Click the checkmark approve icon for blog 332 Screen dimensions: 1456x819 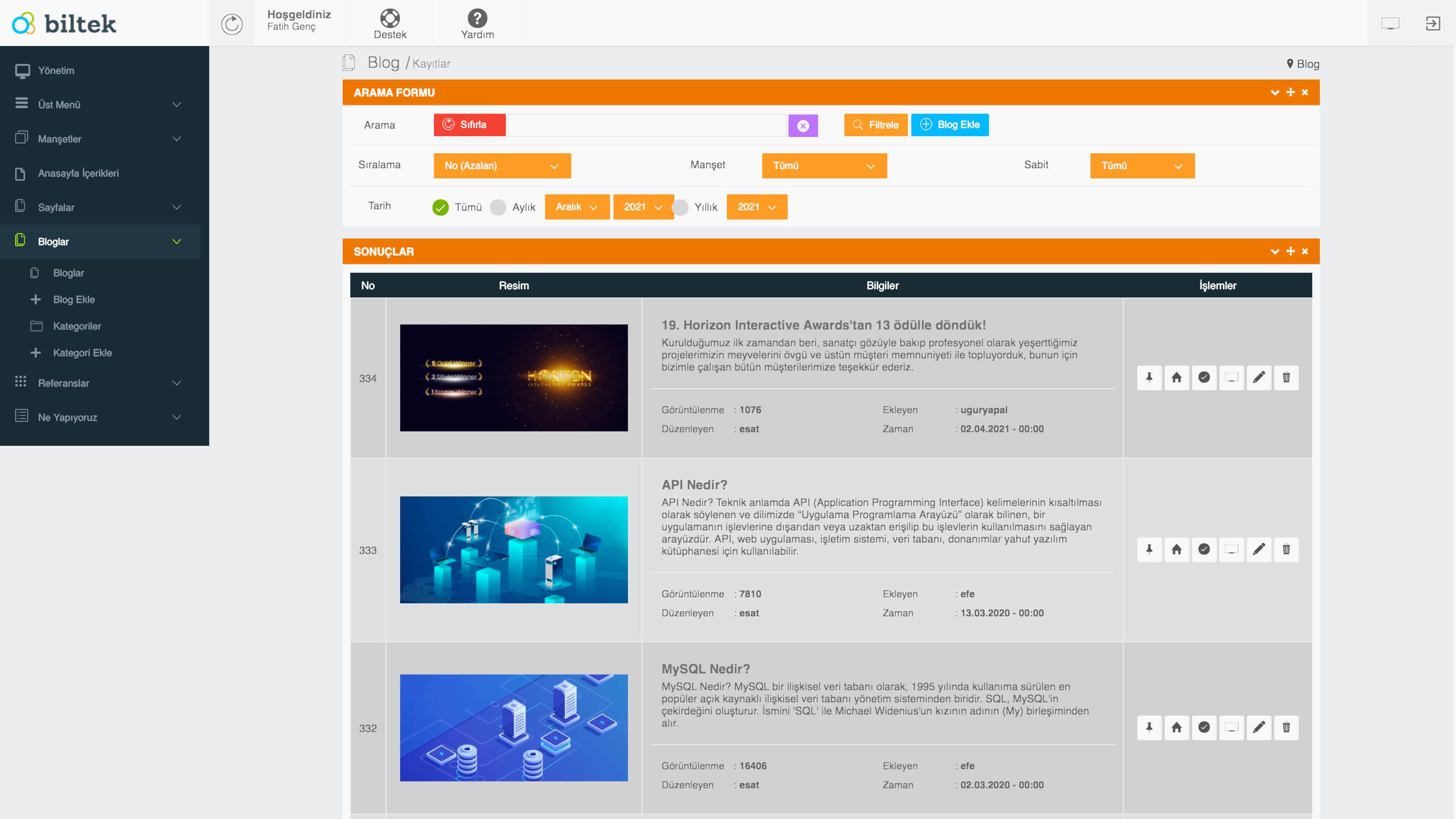(1204, 727)
